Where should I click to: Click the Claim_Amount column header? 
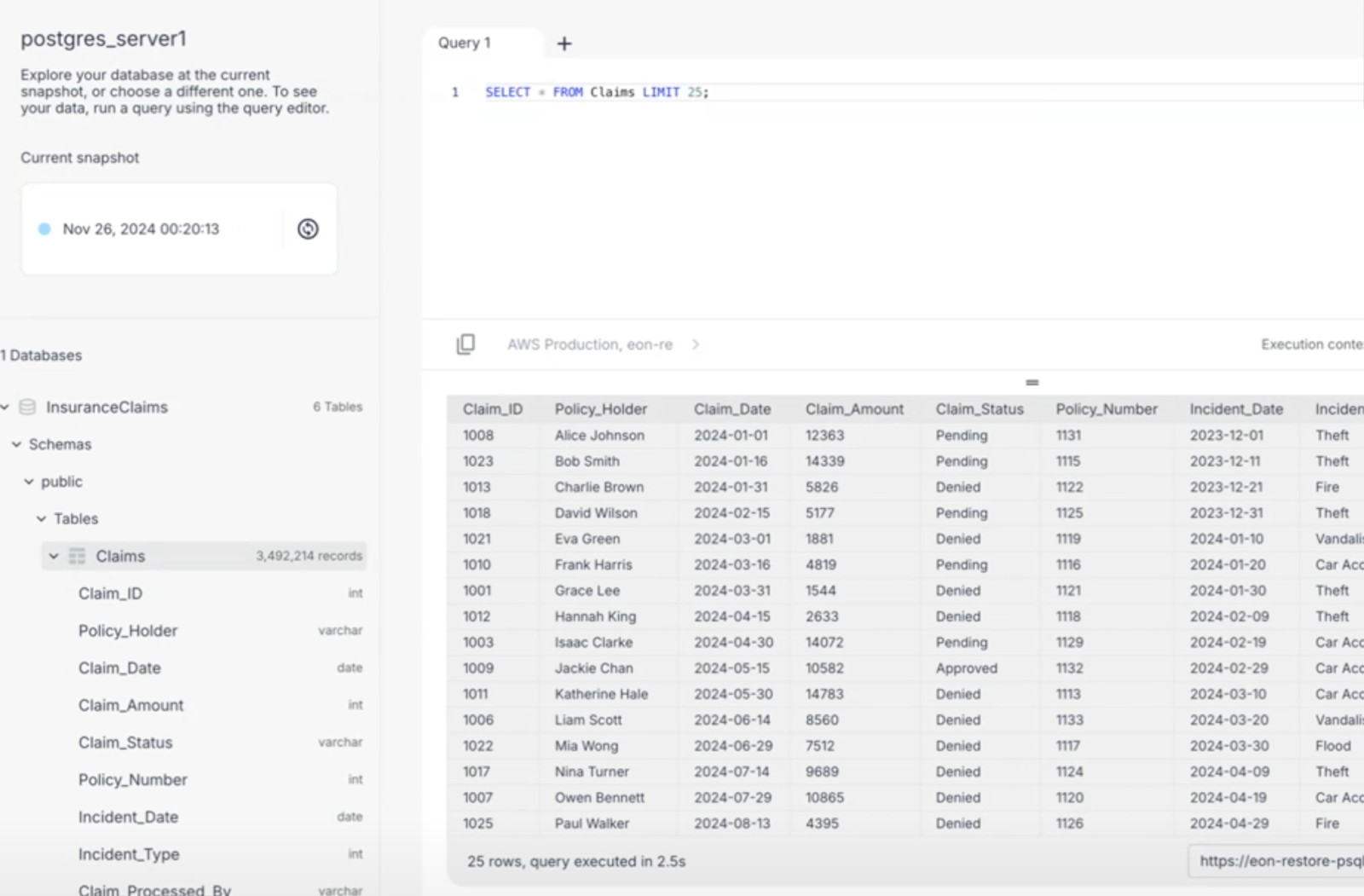coord(854,409)
